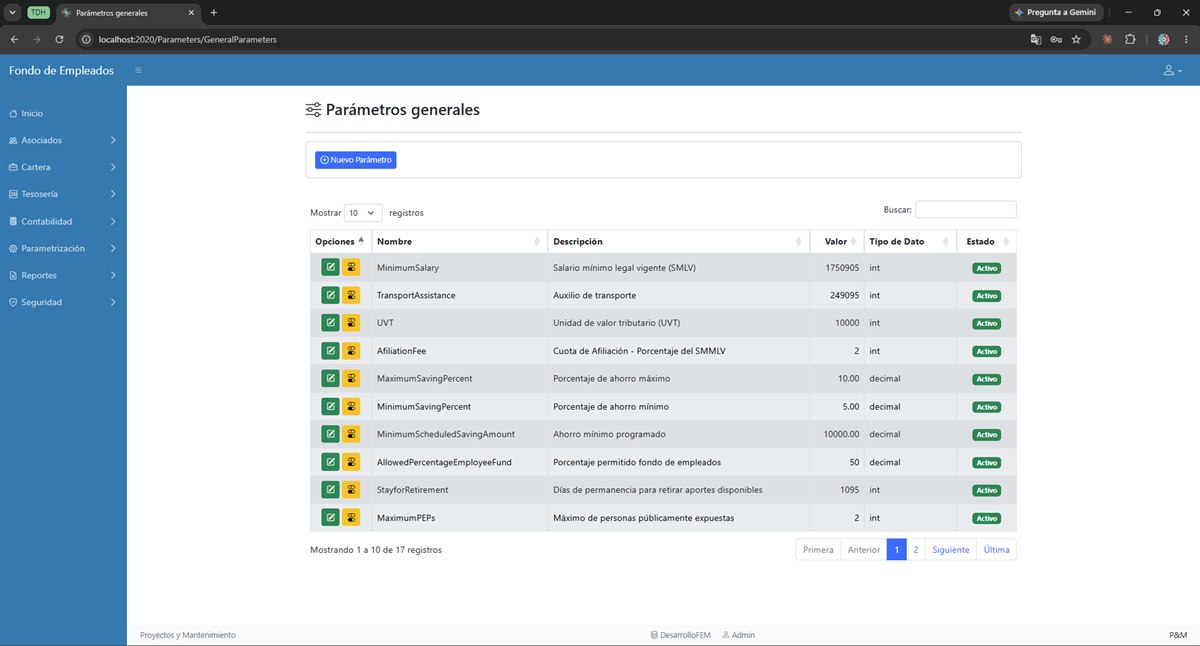Click the translate page icon in address bar
The height and width of the screenshot is (646, 1200).
pyautogui.click(x=1036, y=39)
